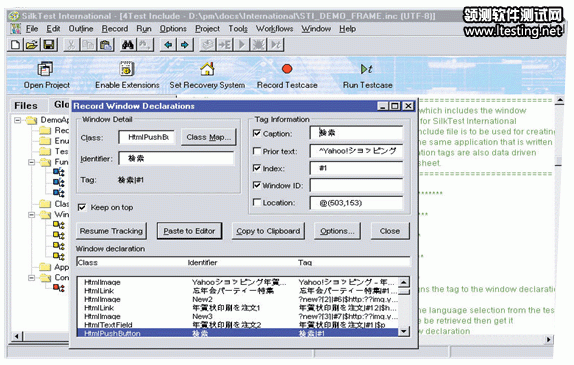Select the New2 HtmlImage row

pos(238,299)
